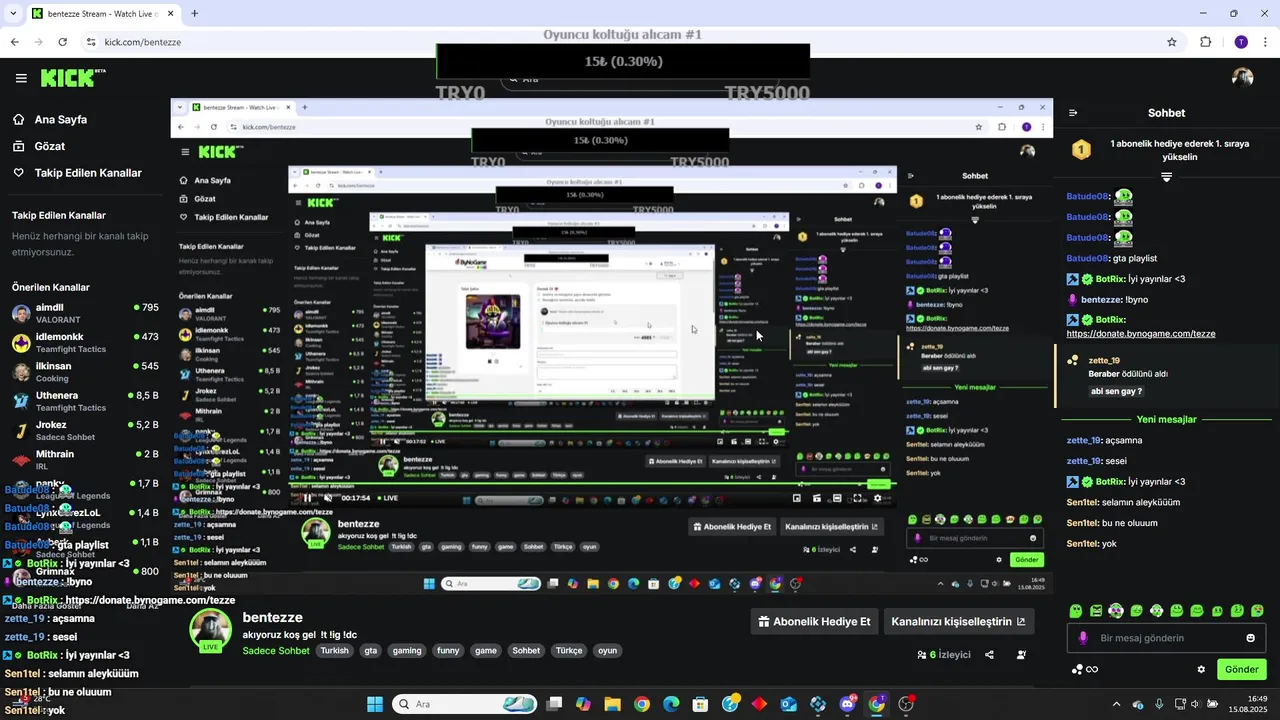Screen dimensions: 1280x720
Task: Open the Chrome tab search dropdown
Action: 14,14
